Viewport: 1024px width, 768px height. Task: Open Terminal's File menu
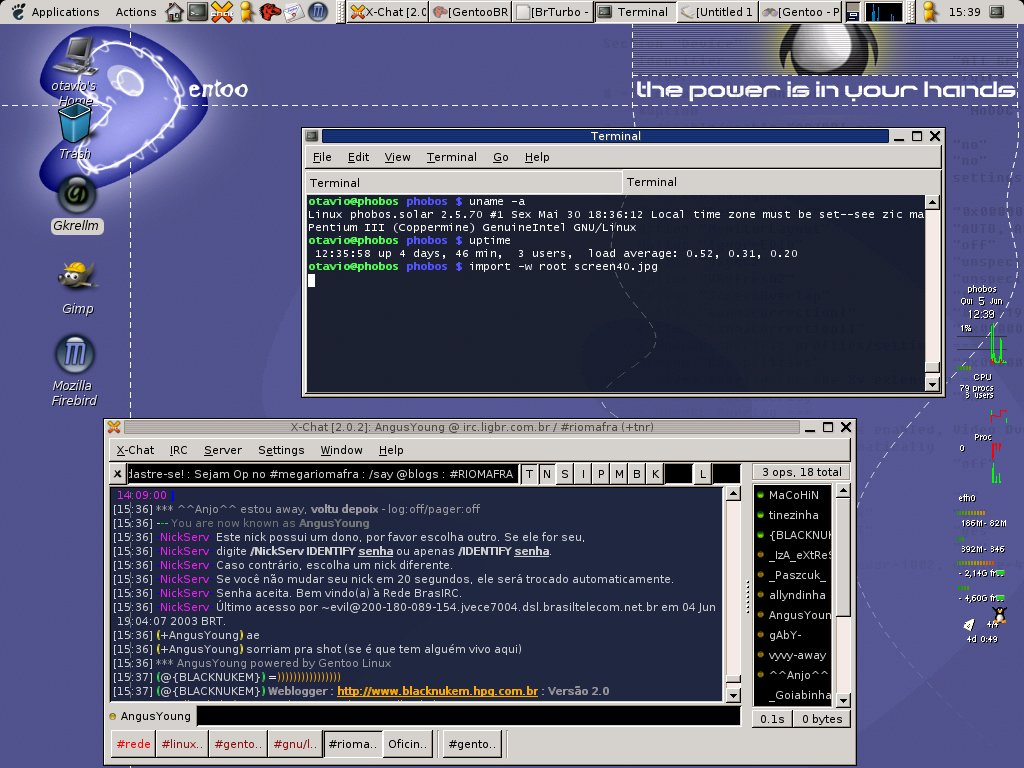(322, 157)
